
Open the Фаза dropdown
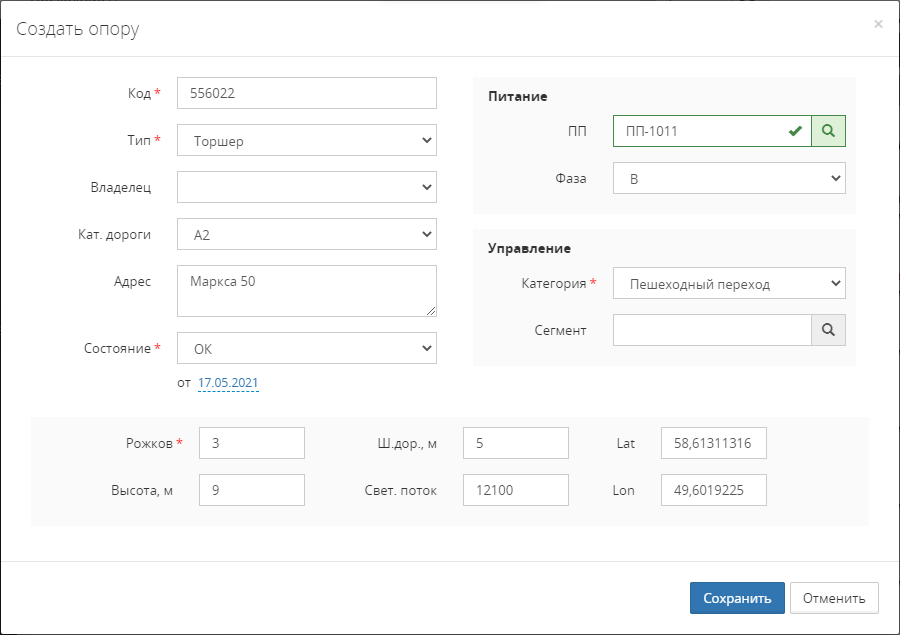[729, 178]
